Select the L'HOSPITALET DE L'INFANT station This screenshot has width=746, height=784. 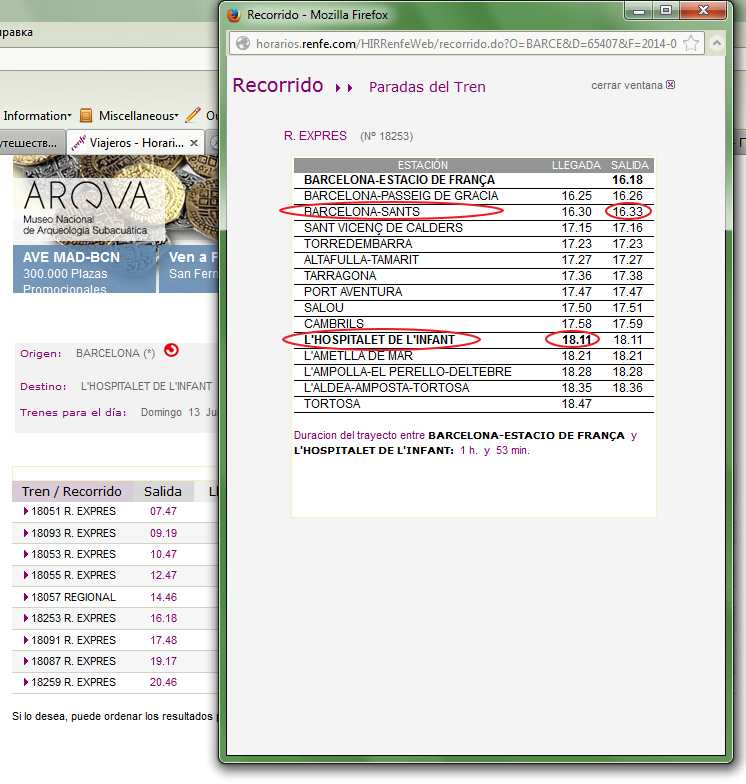tap(380, 340)
